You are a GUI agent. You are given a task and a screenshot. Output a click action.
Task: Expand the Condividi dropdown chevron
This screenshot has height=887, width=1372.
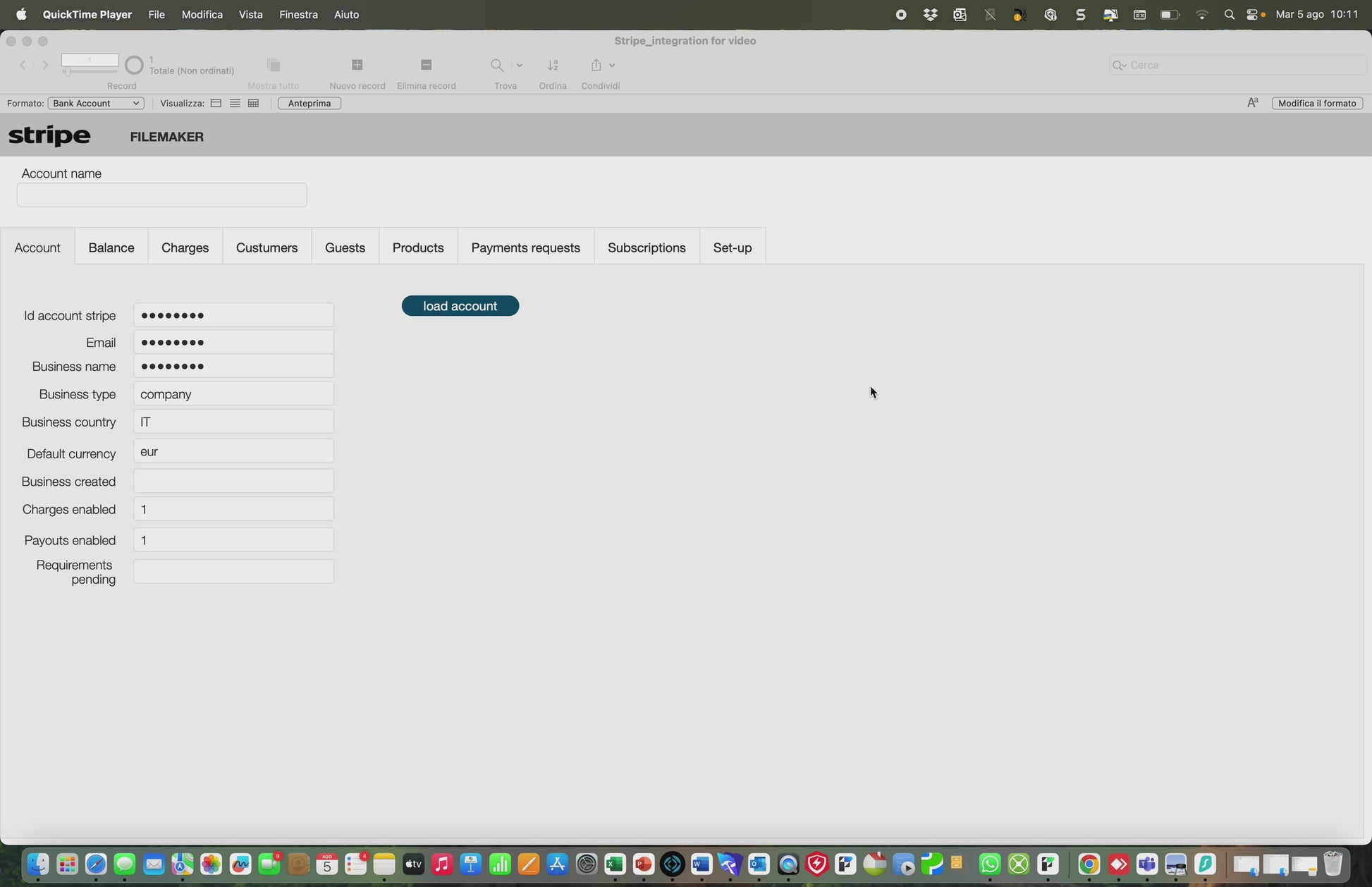coord(612,65)
